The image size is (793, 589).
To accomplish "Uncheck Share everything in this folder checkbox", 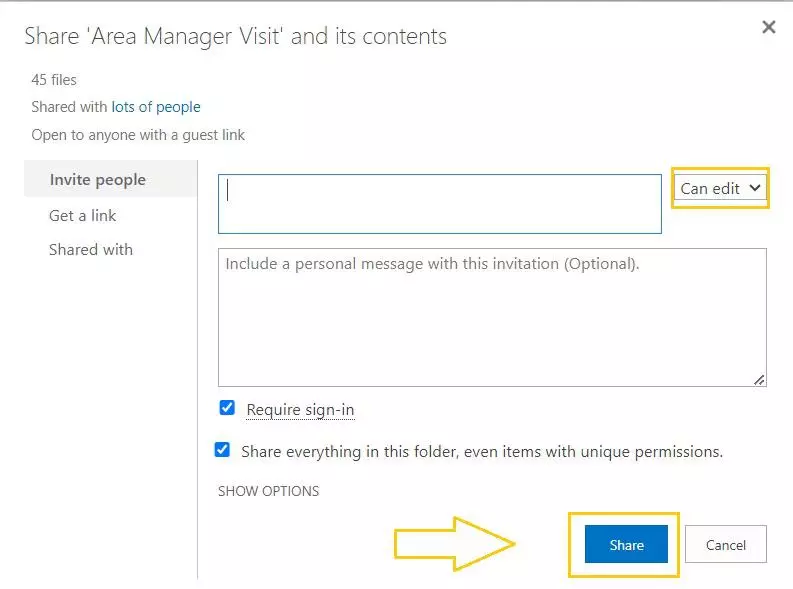I will point(223,450).
